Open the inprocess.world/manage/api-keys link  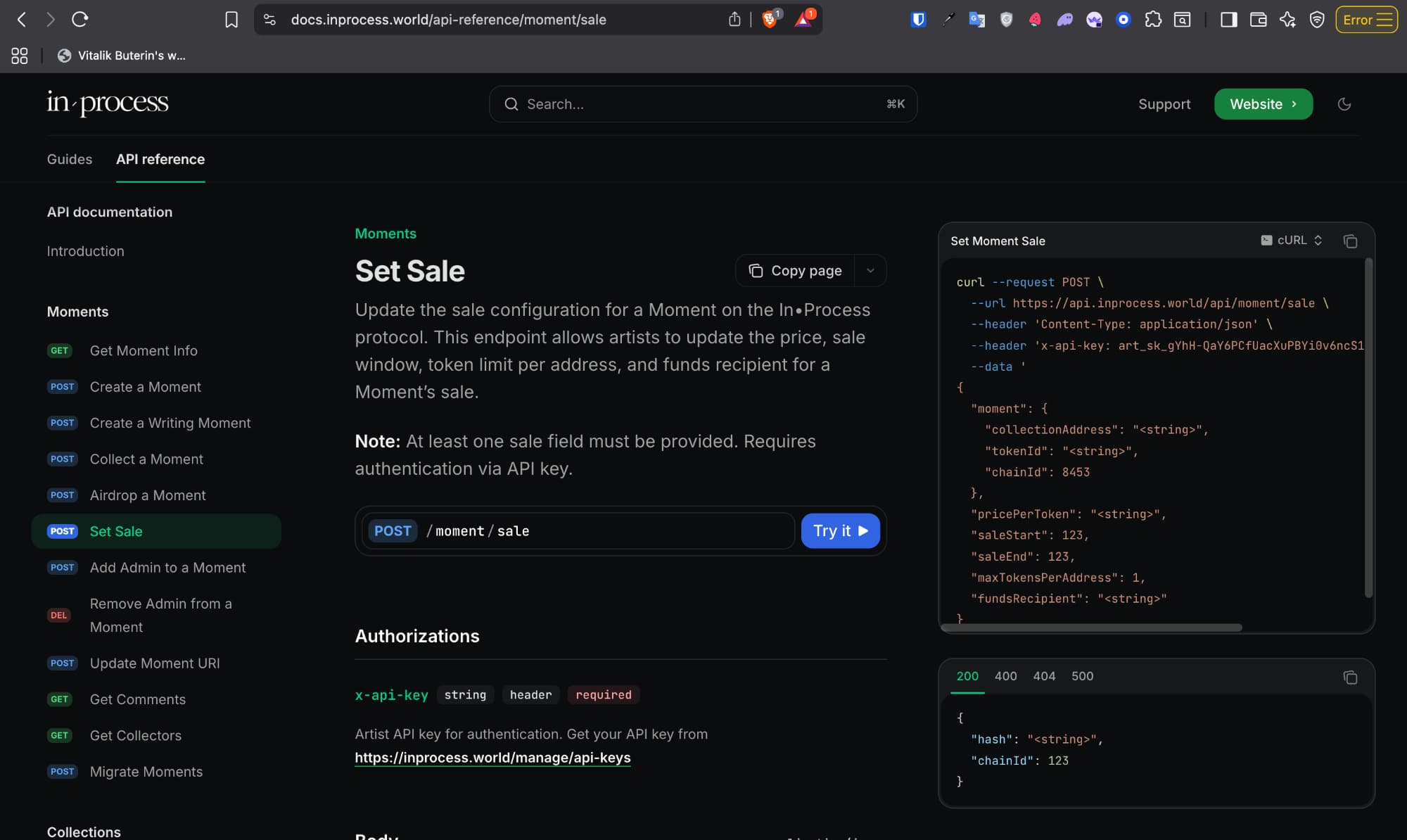pyautogui.click(x=492, y=758)
